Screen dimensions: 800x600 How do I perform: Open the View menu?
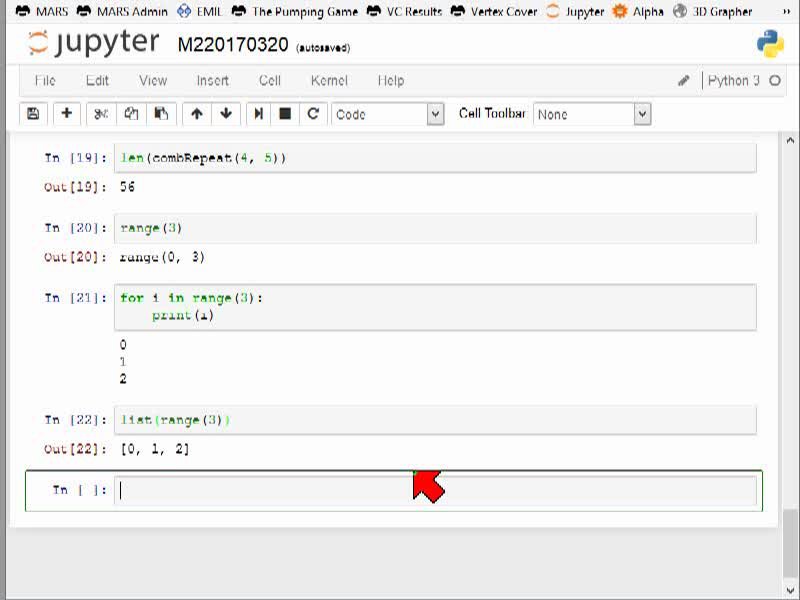153,81
